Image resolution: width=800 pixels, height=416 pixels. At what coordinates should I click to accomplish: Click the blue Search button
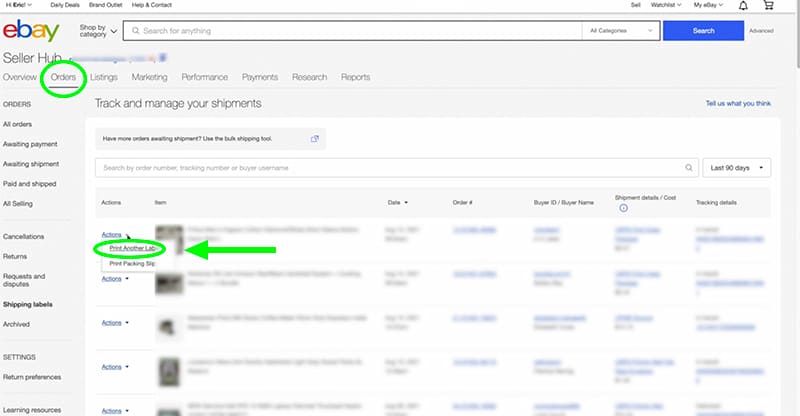click(x=704, y=31)
